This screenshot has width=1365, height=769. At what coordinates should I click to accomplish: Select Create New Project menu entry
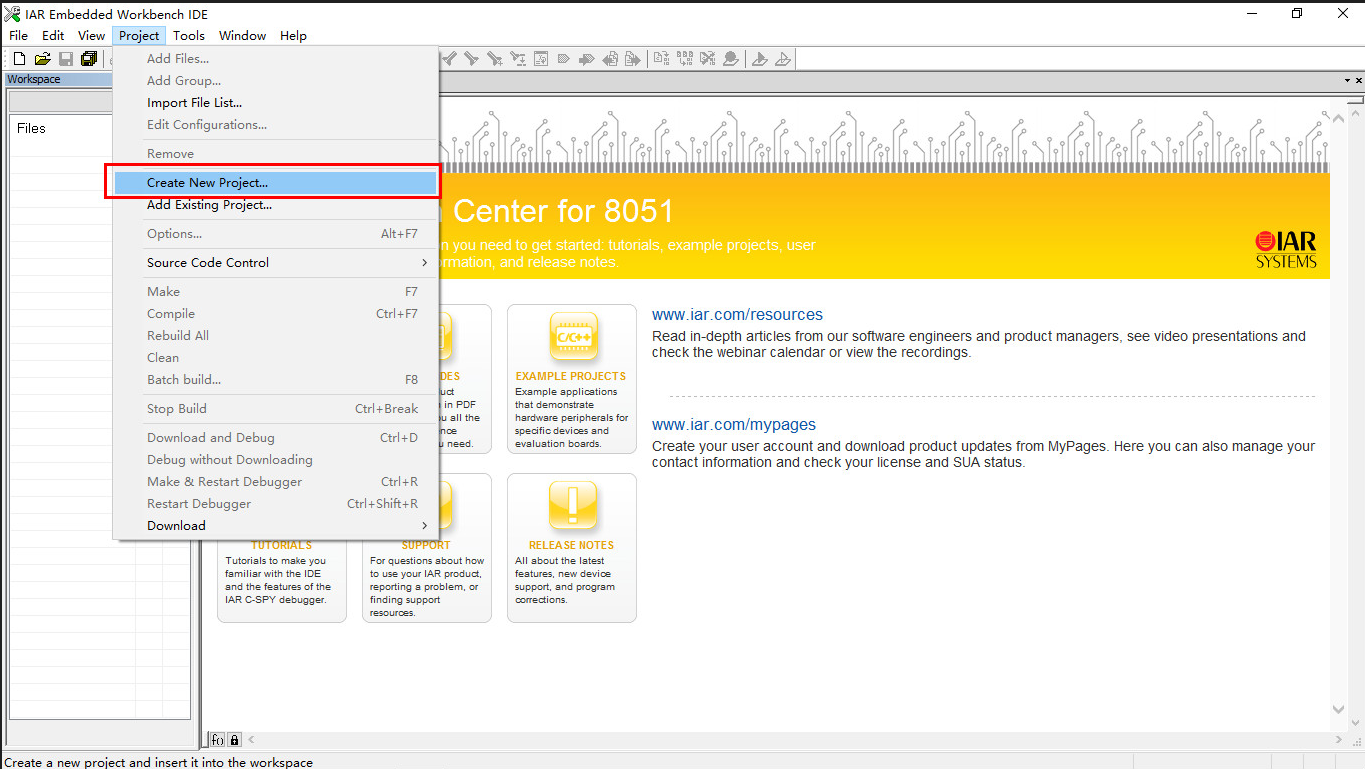coord(207,183)
